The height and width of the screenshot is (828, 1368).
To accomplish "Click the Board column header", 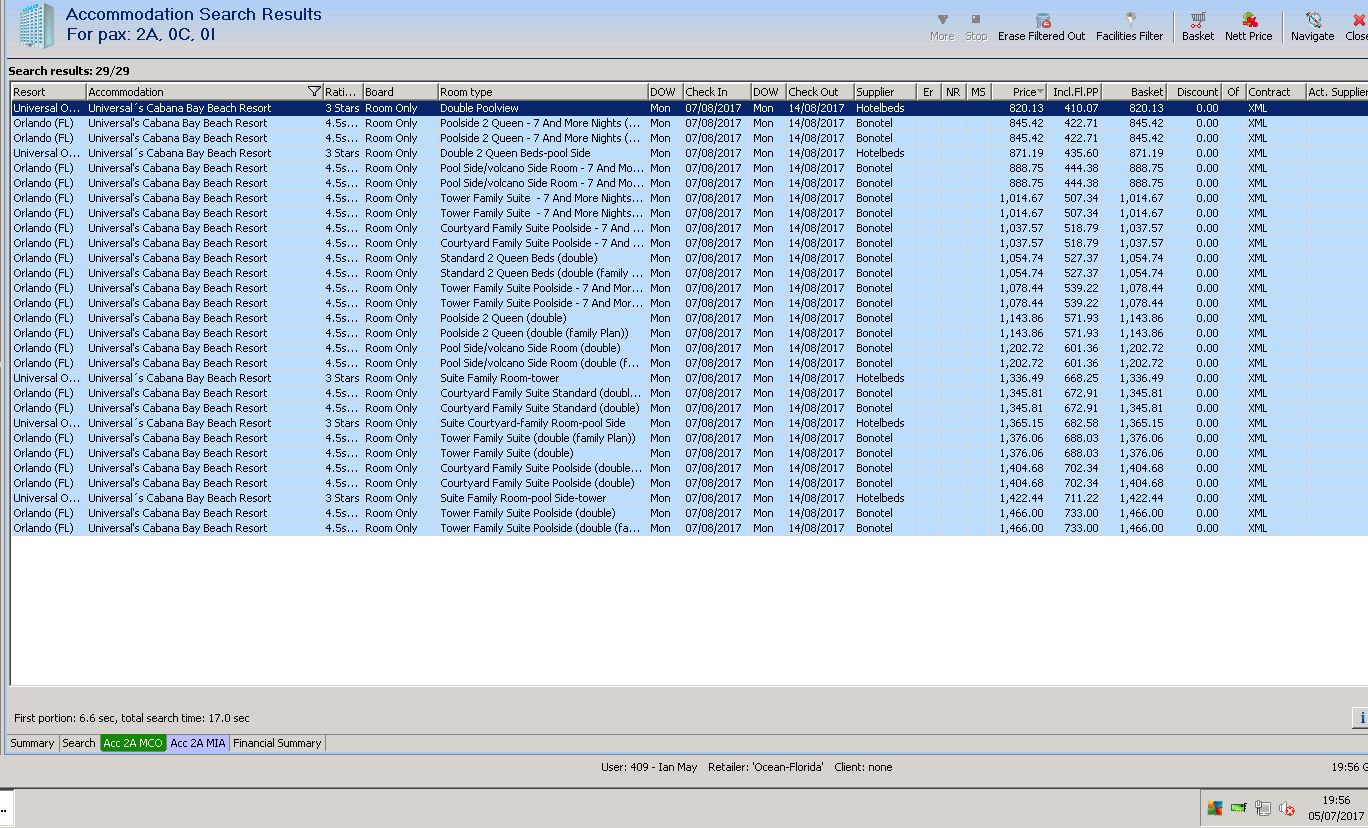I will [400, 92].
